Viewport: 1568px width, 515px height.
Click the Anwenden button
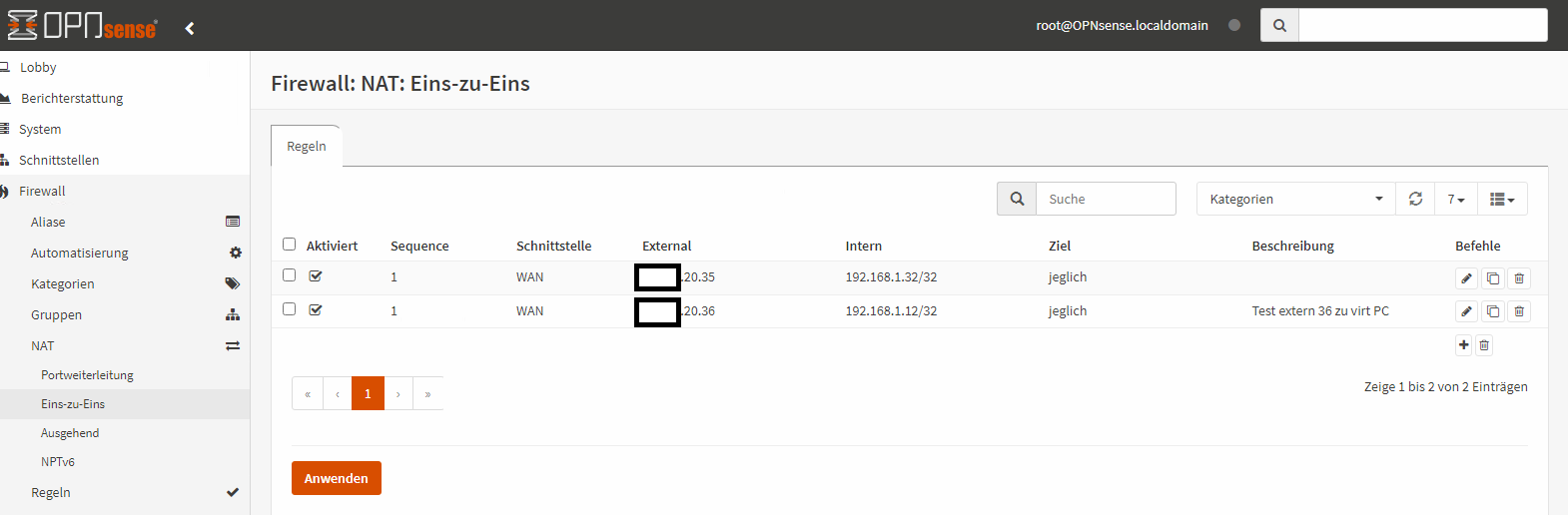pyautogui.click(x=337, y=478)
